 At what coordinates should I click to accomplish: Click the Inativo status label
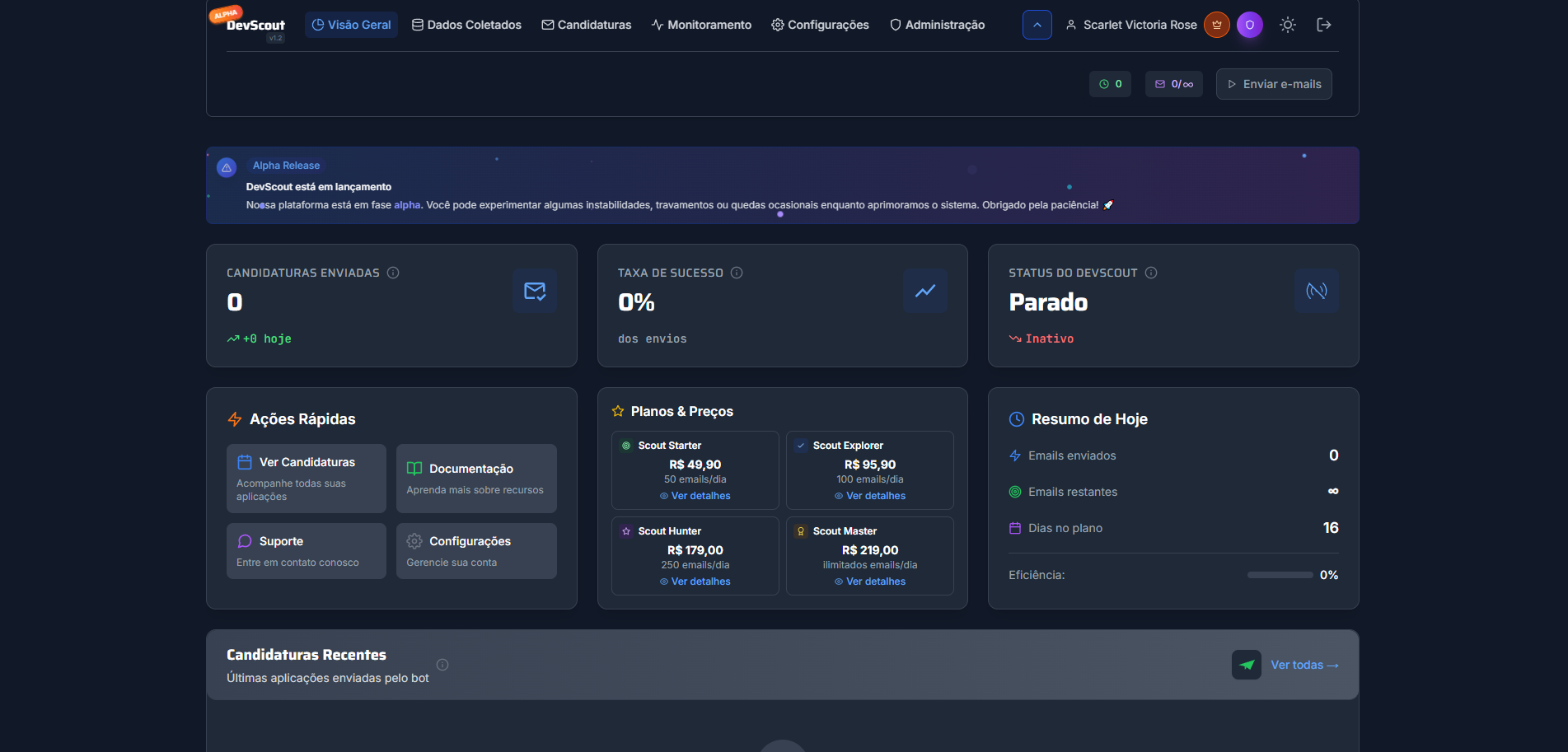coord(1049,339)
